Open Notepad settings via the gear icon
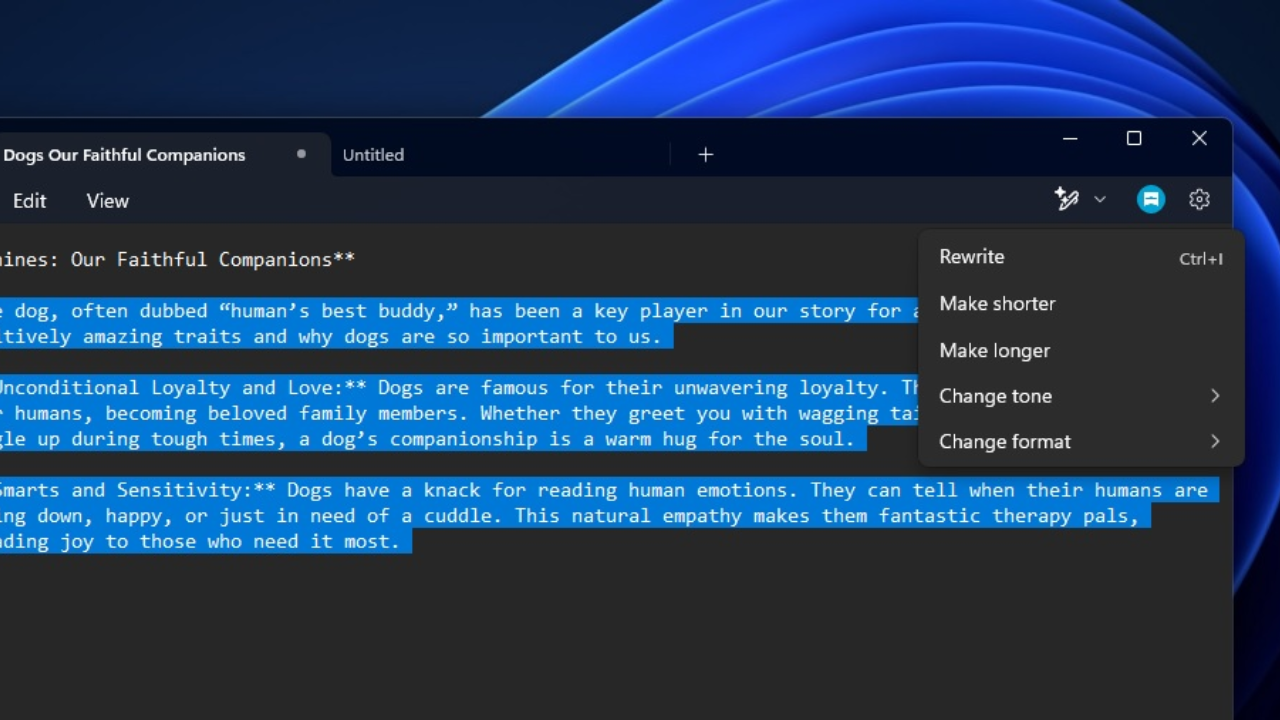 tap(1199, 199)
